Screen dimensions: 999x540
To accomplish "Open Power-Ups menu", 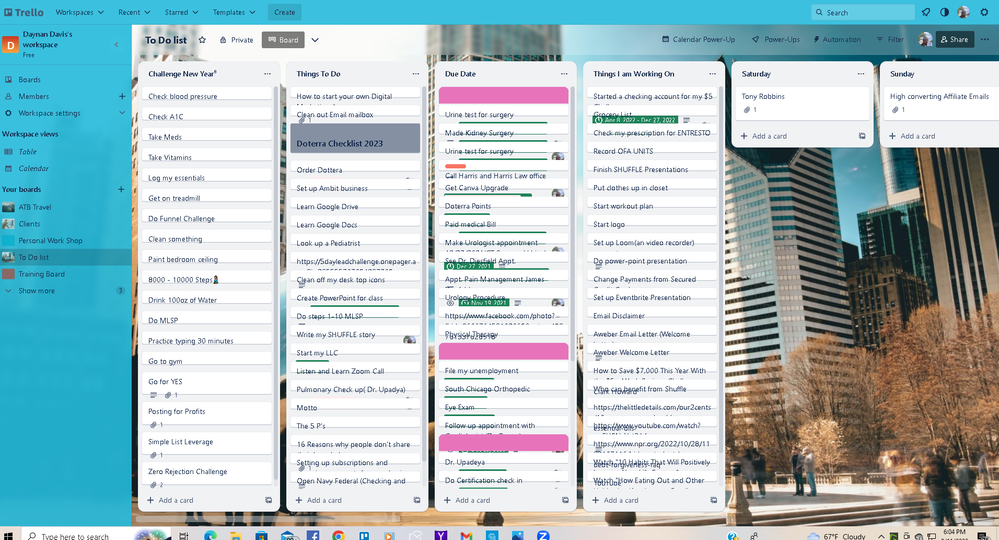I will point(775,39).
